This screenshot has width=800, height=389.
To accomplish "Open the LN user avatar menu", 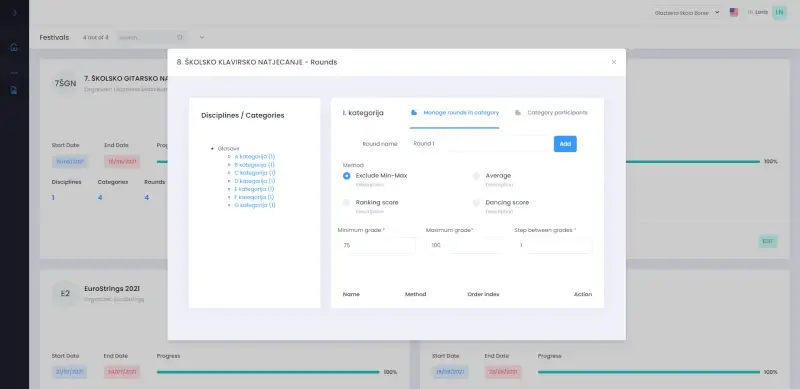I will [779, 12].
